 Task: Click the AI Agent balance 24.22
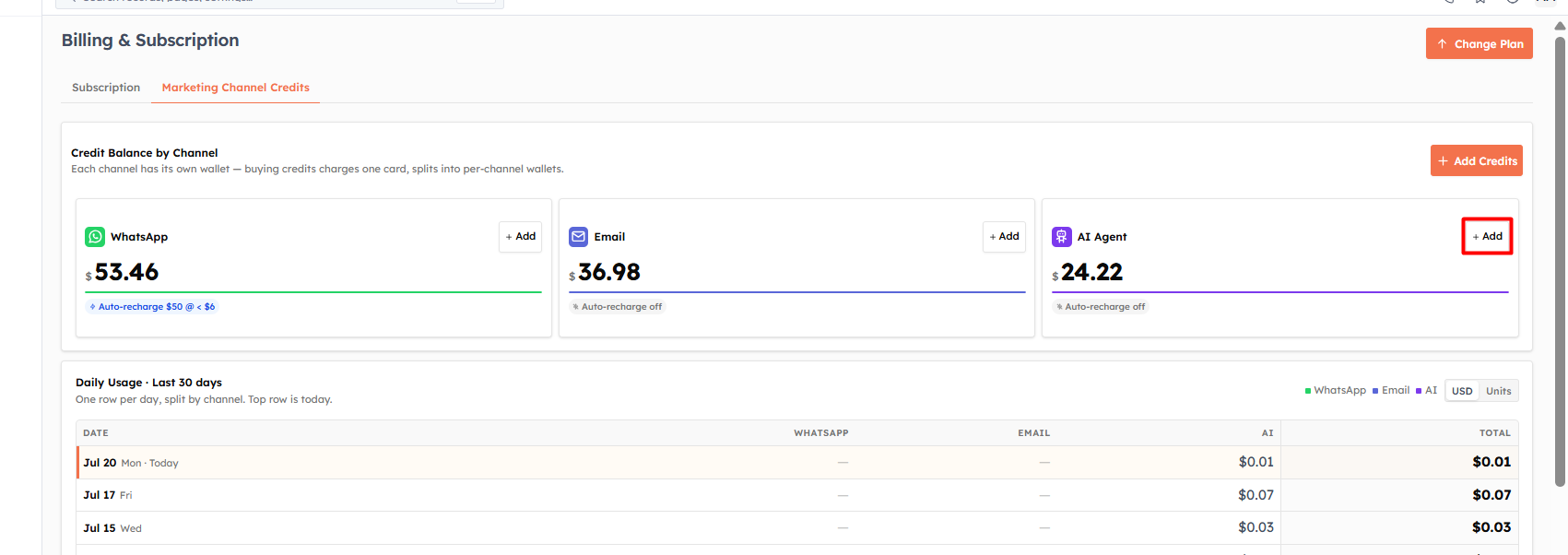point(1092,273)
